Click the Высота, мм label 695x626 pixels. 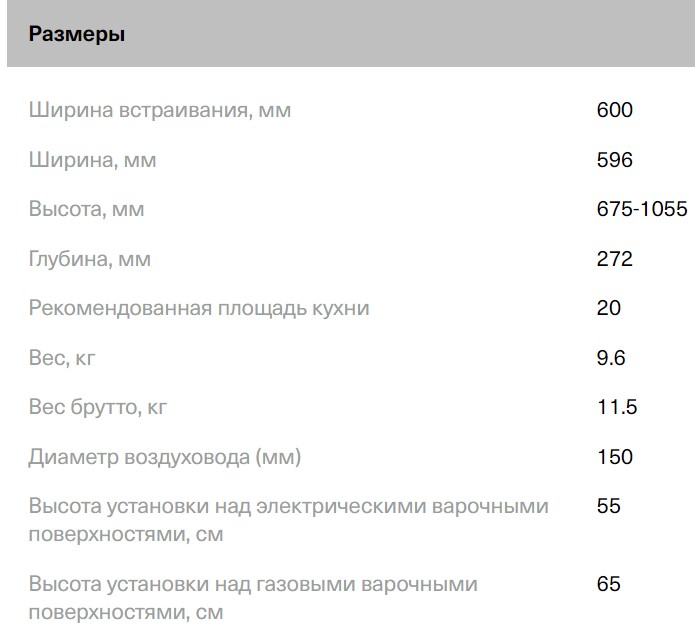tap(87, 209)
